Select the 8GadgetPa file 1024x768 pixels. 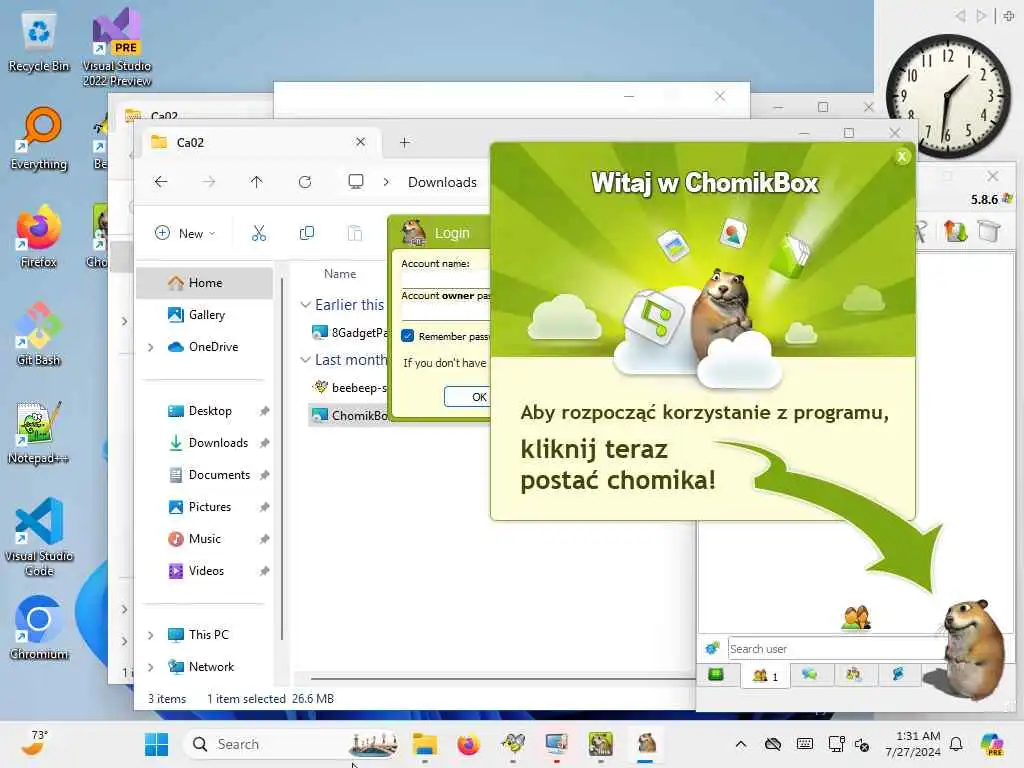[350, 332]
